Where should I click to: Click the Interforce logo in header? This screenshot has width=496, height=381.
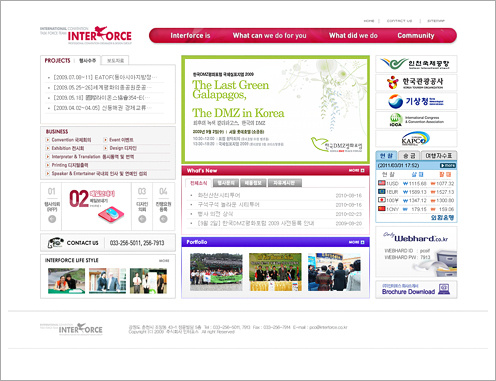pyautogui.click(x=86, y=35)
